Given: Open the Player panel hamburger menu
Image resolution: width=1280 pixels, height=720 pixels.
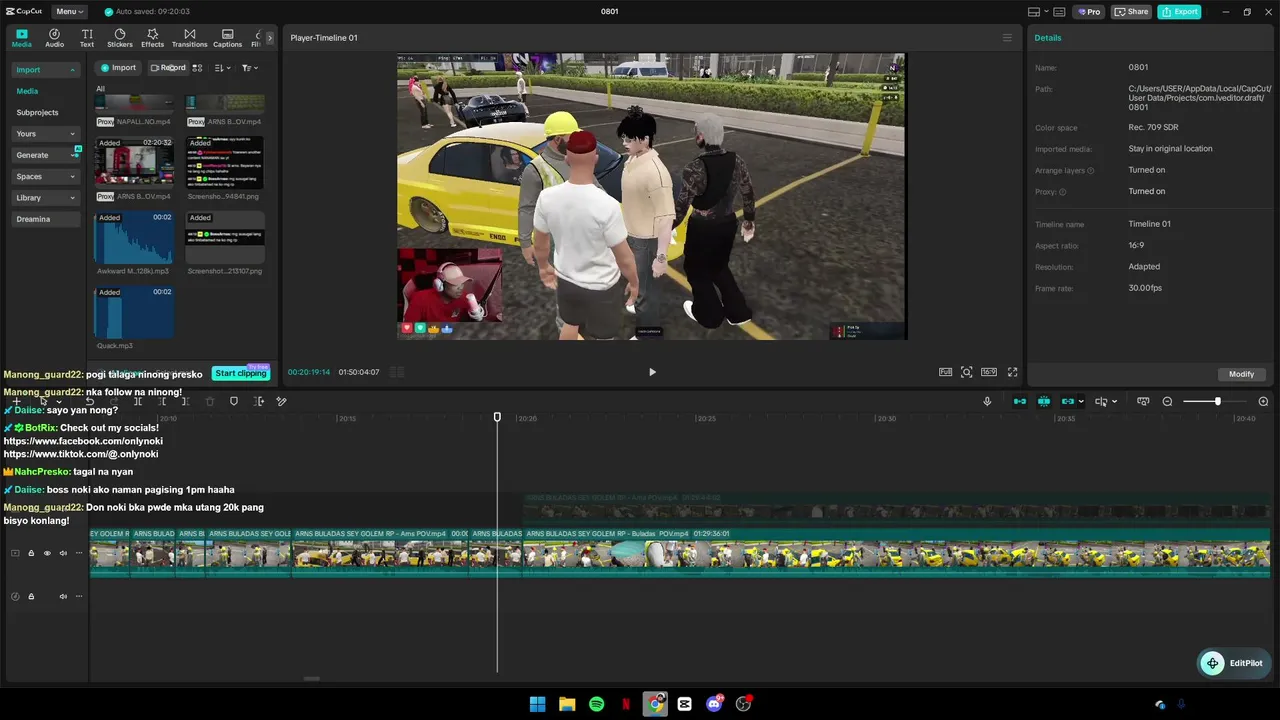Looking at the screenshot, I should click(x=1007, y=38).
